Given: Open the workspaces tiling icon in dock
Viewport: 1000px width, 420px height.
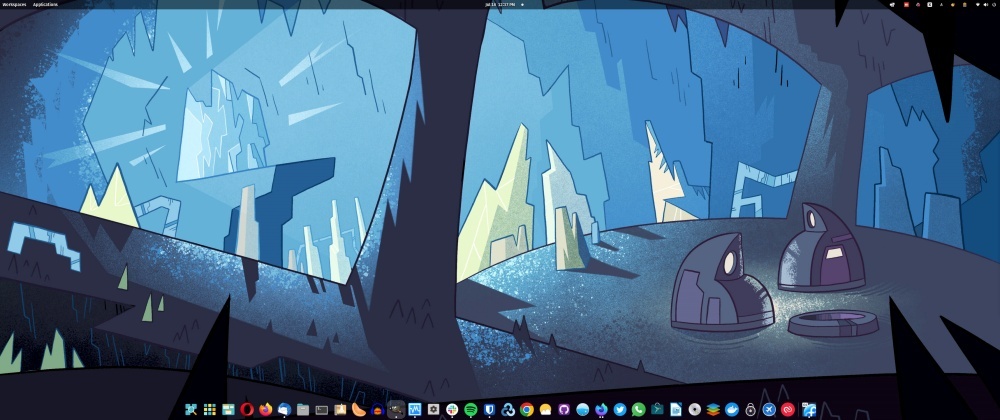Looking at the screenshot, I should click(x=228, y=409).
